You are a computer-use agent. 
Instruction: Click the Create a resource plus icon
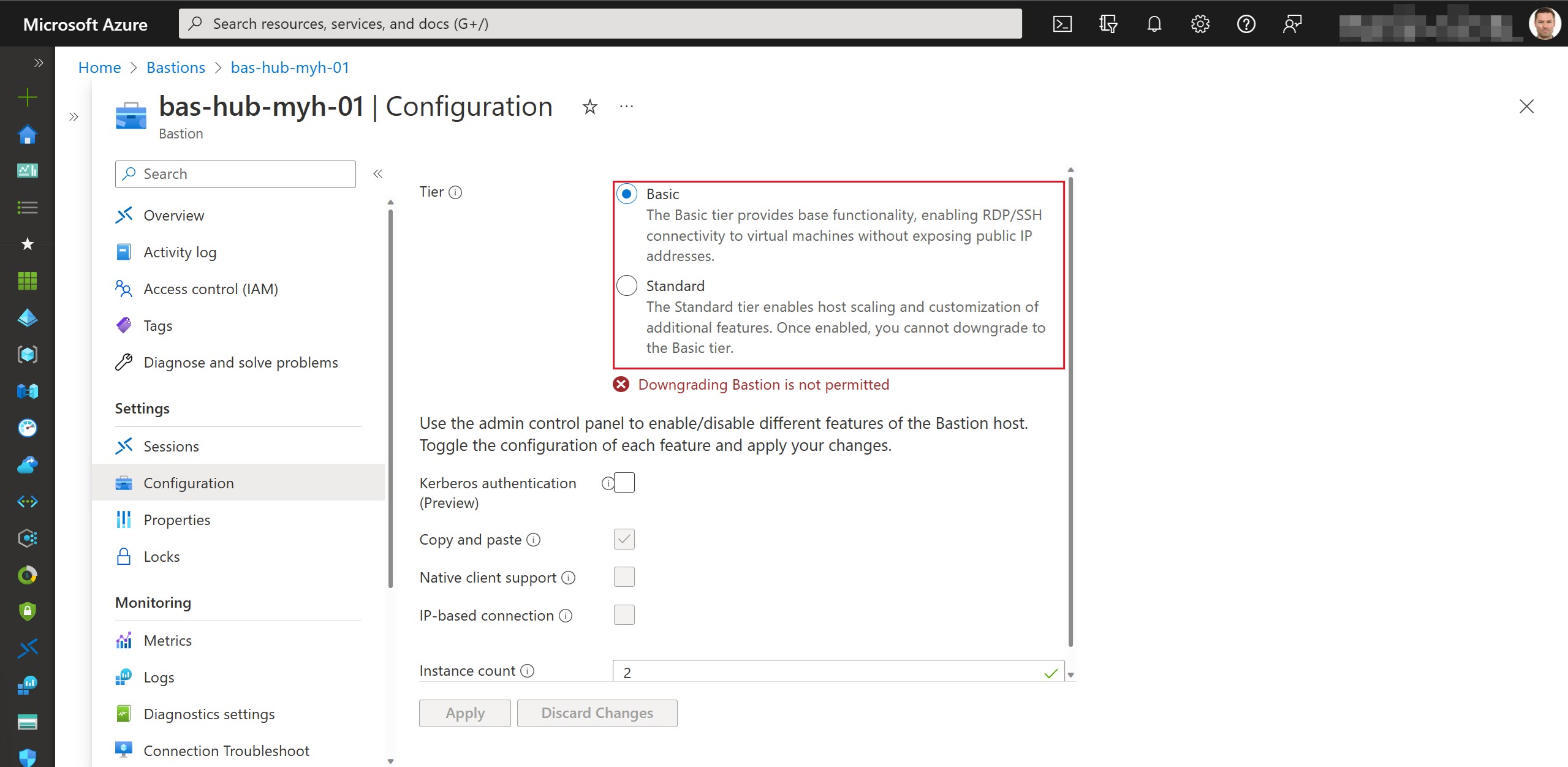[x=27, y=97]
